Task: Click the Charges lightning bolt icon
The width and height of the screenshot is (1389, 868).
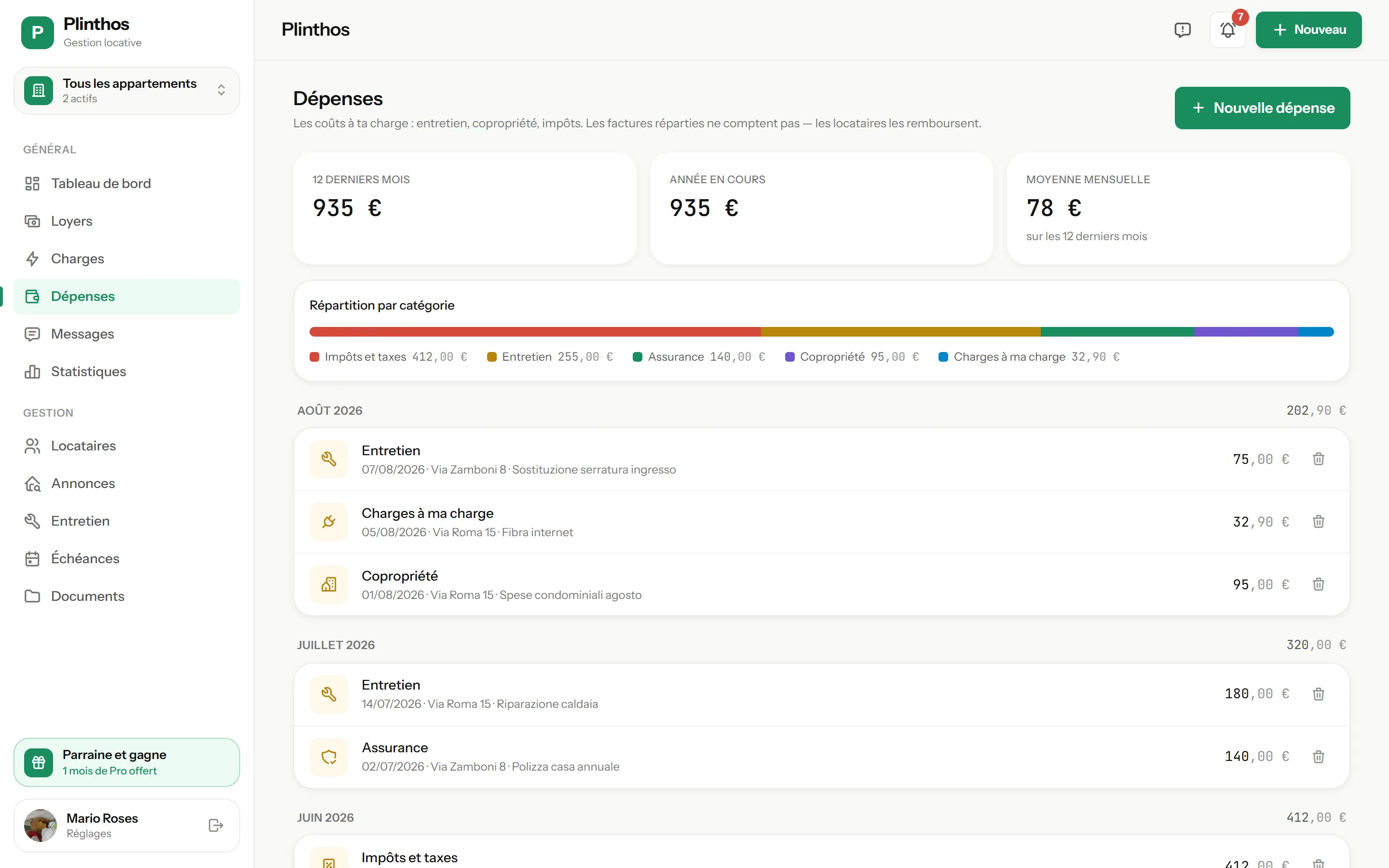Action: [x=32, y=259]
